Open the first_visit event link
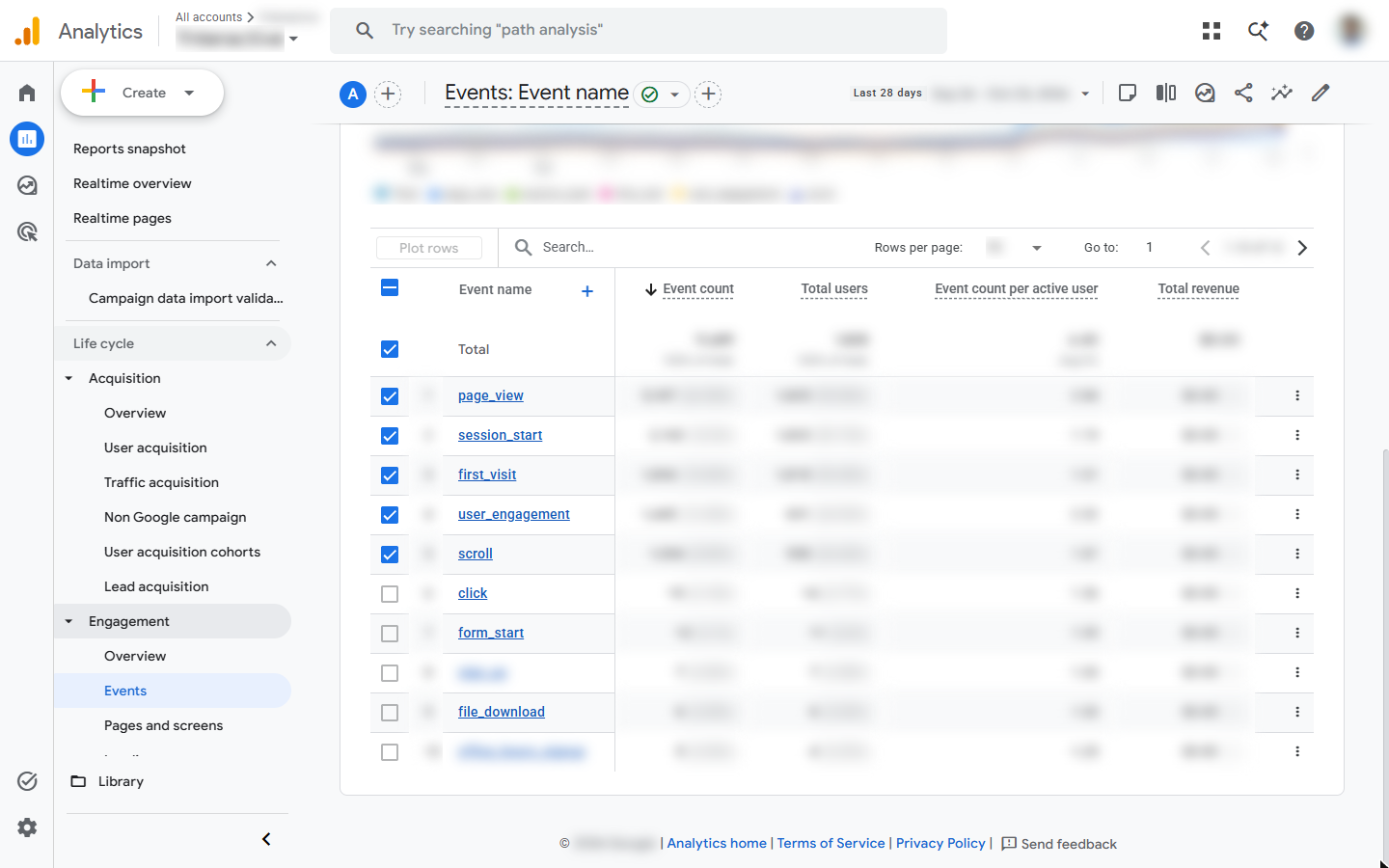Viewport: 1389px width, 868px height. pyautogui.click(x=487, y=475)
